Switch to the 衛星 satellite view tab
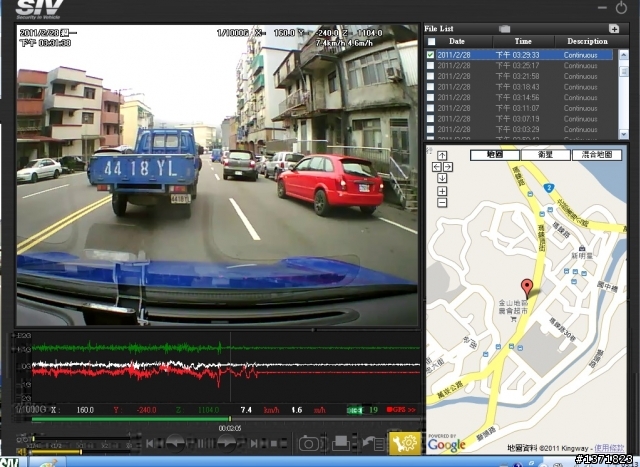The image size is (640, 467). click(546, 155)
